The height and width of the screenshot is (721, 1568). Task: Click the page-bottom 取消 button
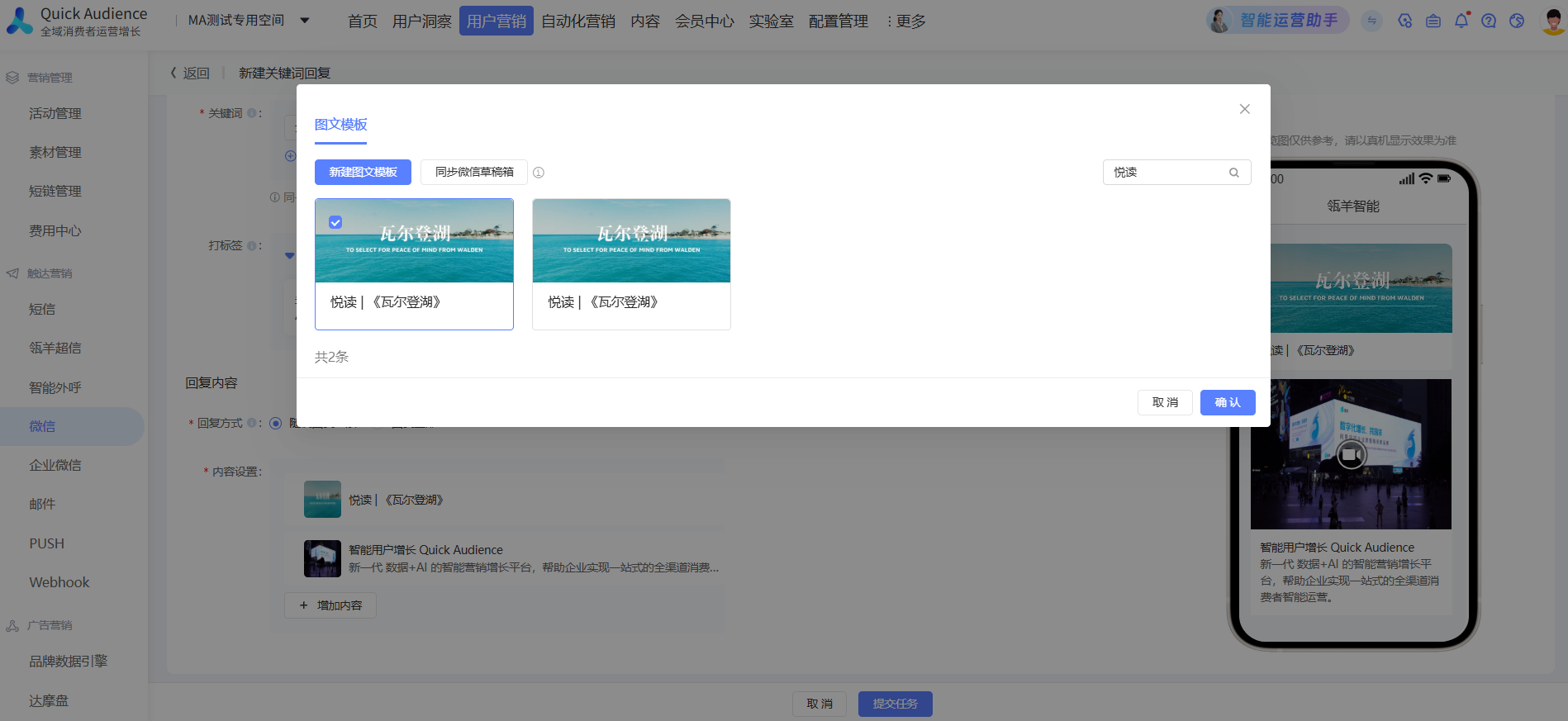coord(820,704)
